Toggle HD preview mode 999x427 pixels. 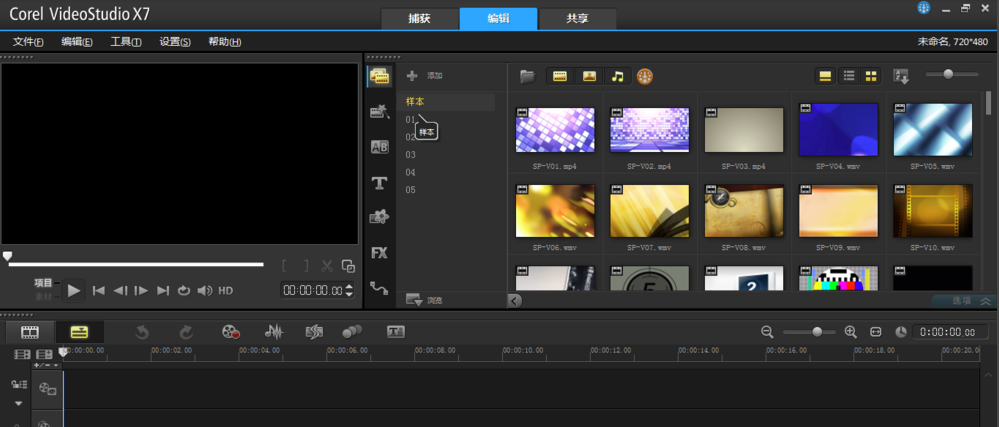coord(226,291)
